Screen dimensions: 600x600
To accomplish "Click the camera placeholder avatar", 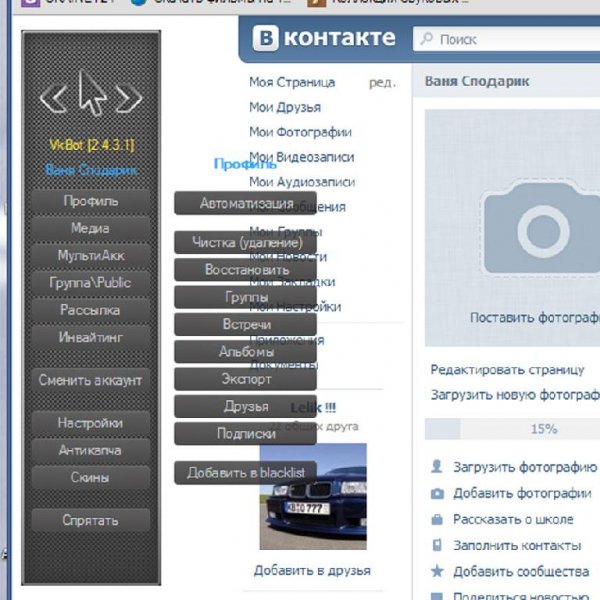I will [542, 227].
